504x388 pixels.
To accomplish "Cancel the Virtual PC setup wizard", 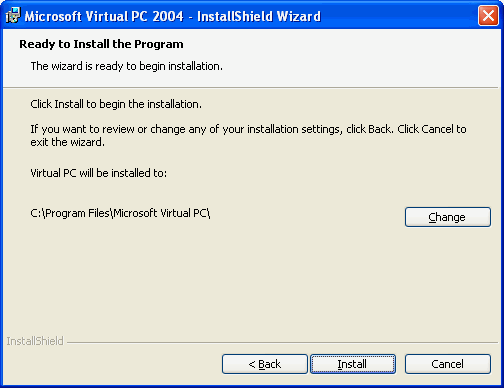I will (448, 364).
